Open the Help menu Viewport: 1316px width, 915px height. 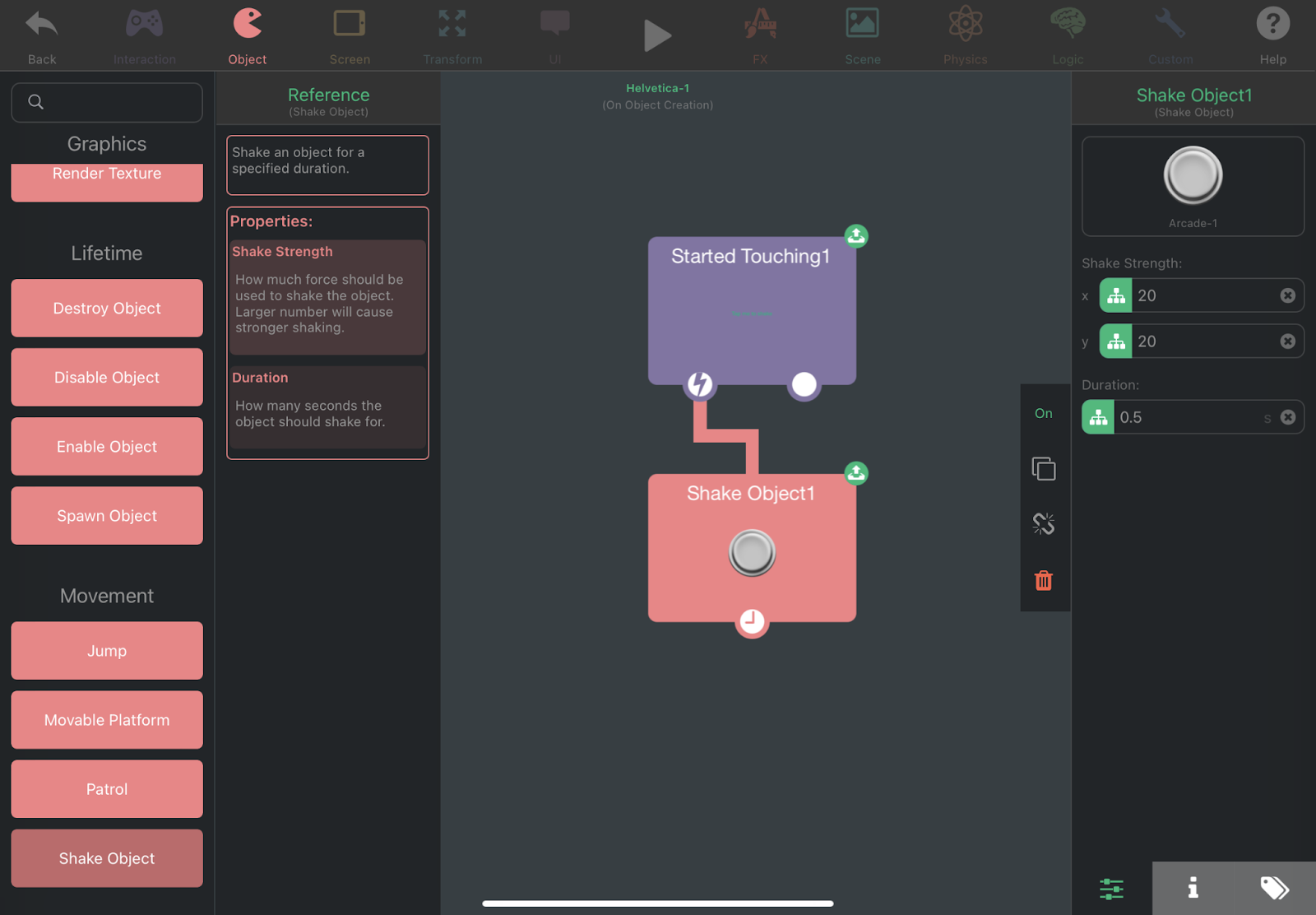coord(1273,35)
